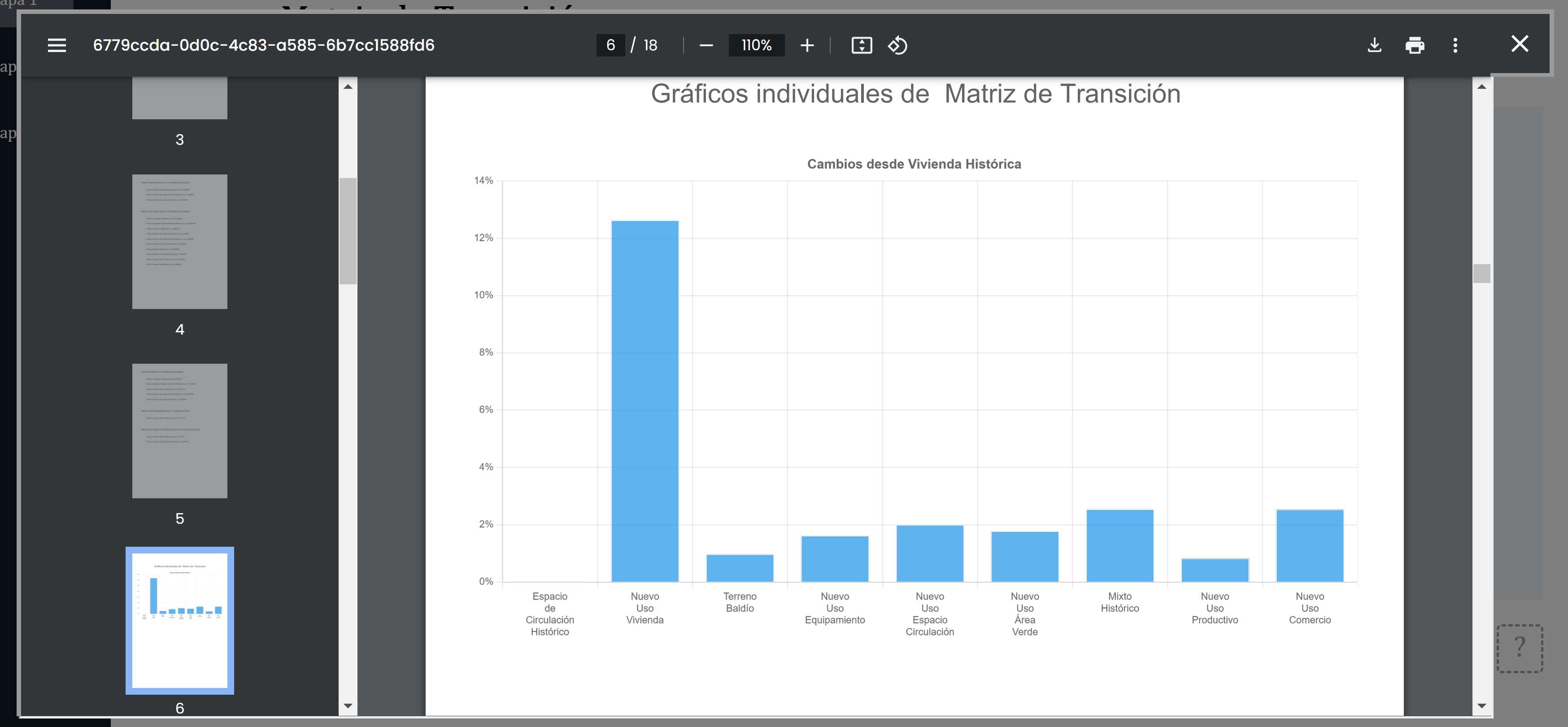Close the PDF viewer overlay
Screen dimensions: 1568x727
pyautogui.click(x=1520, y=44)
